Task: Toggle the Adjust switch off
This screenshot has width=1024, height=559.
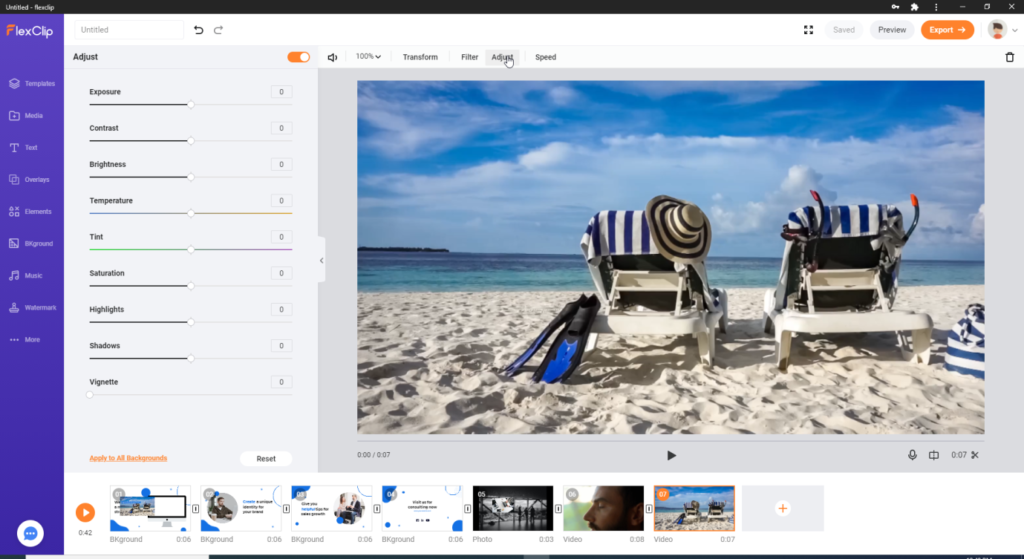Action: click(298, 57)
